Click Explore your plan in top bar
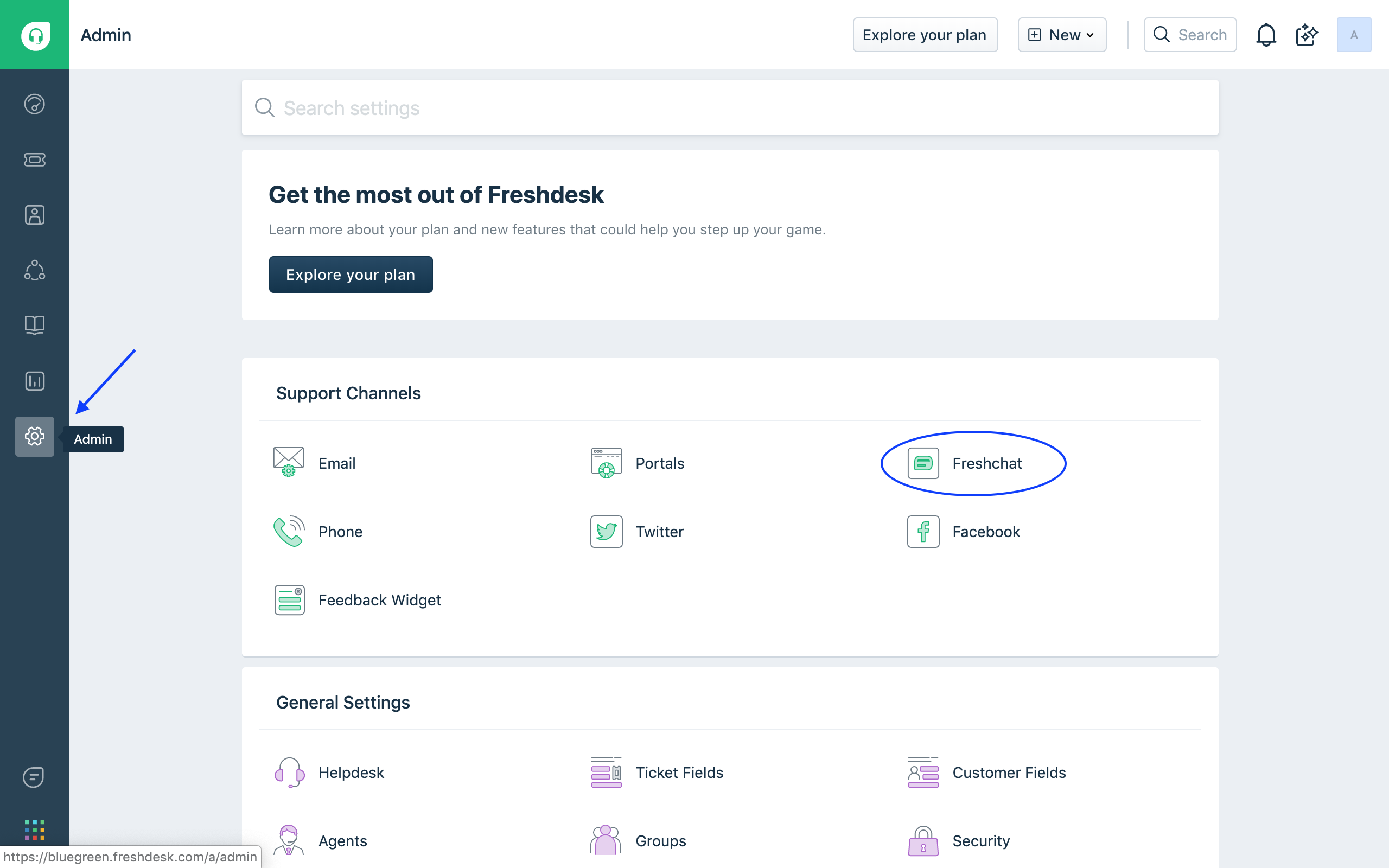This screenshot has height=868, width=1389. tap(925, 35)
